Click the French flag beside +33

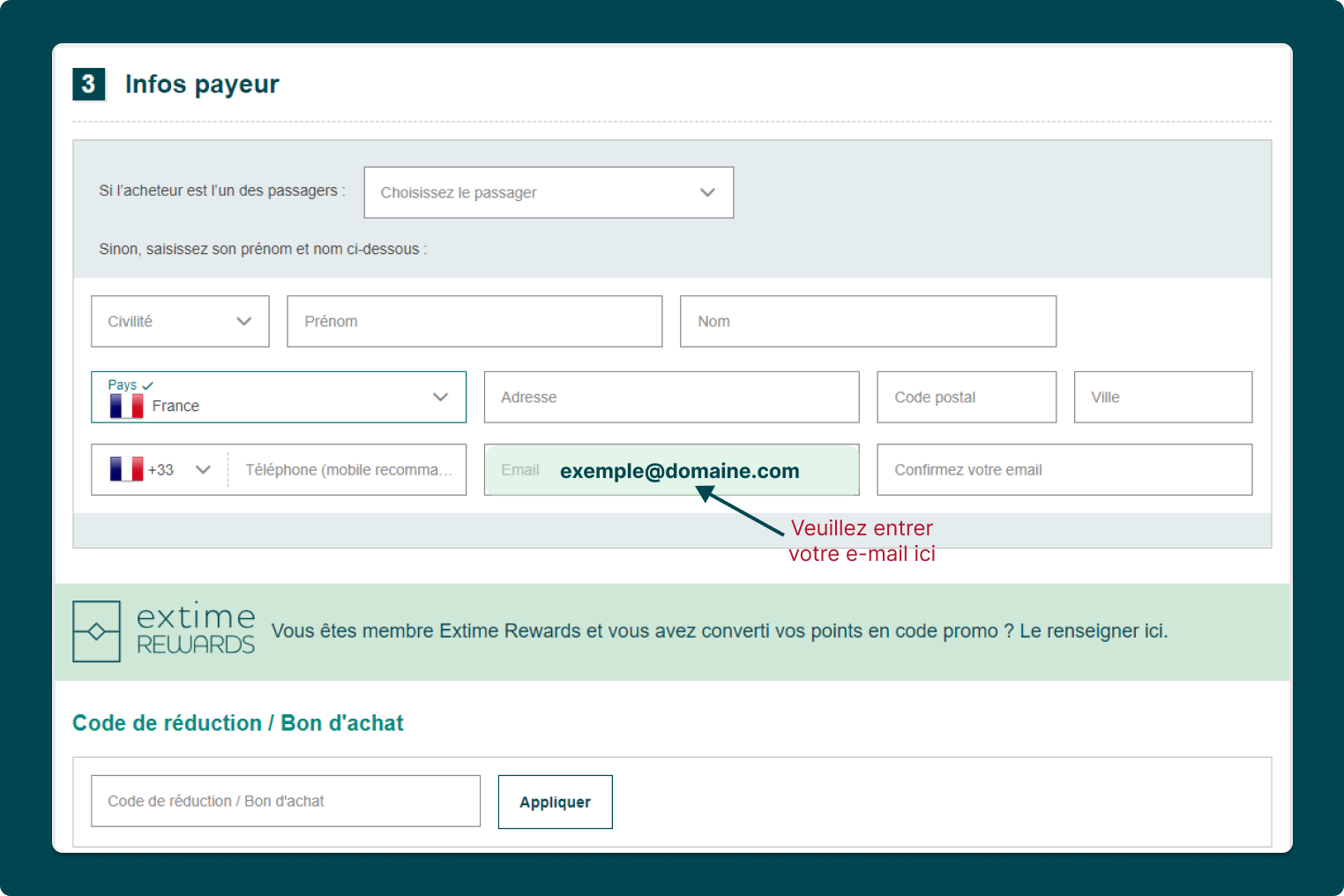[x=126, y=469]
